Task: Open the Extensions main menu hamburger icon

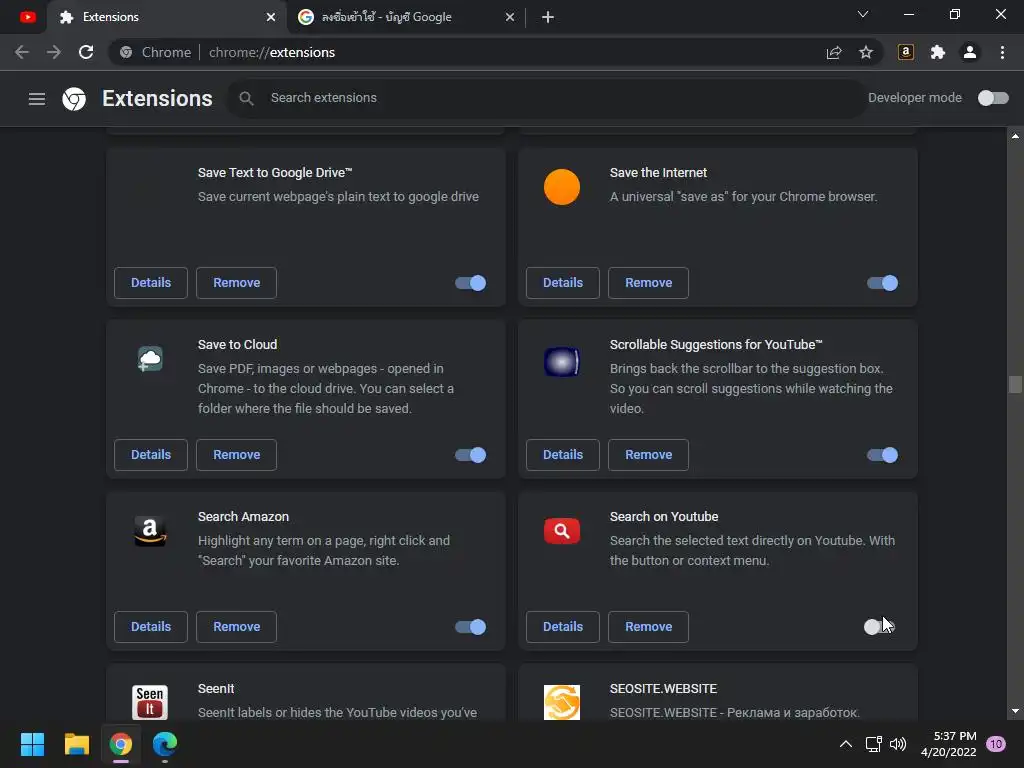Action: click(37, 99)
